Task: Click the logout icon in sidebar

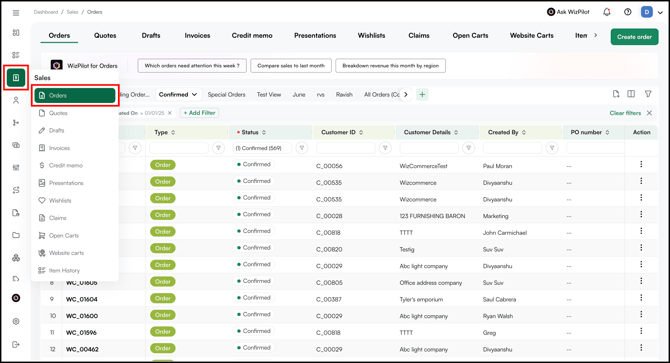Action: click(x=16, y=344)
